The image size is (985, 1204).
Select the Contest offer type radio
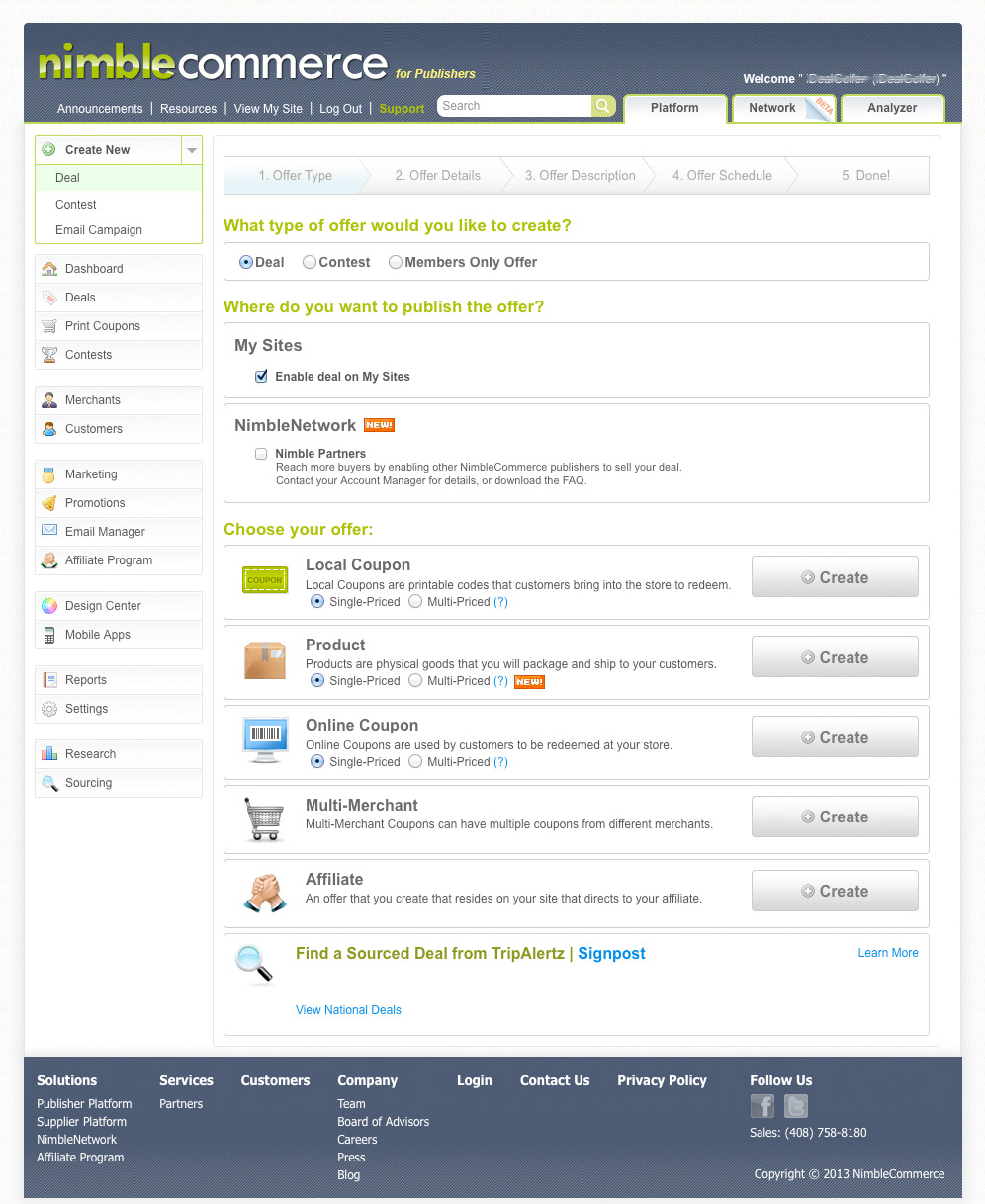[x=310, y=262]
